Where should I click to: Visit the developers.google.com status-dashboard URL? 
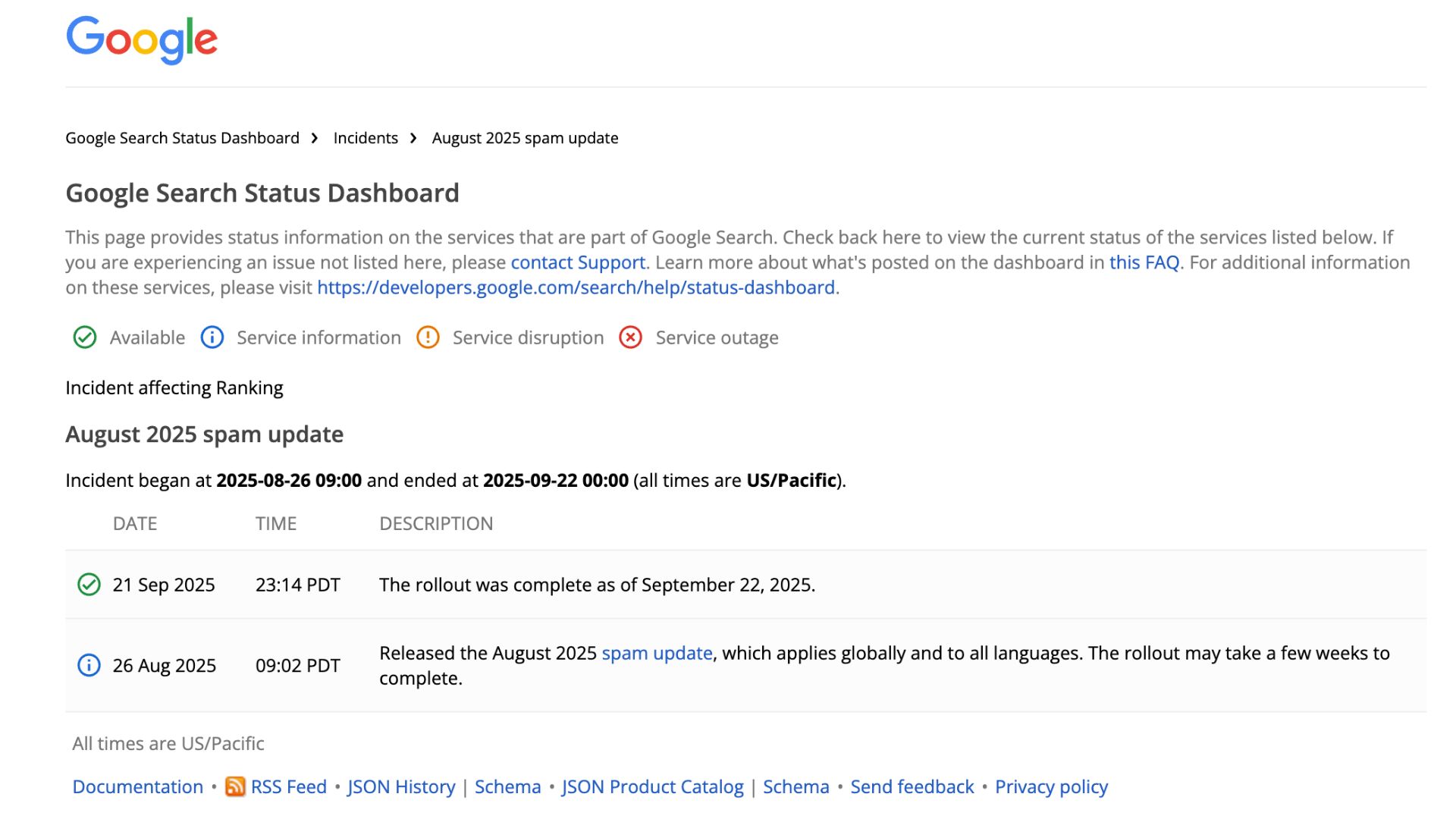click(576, 287)
